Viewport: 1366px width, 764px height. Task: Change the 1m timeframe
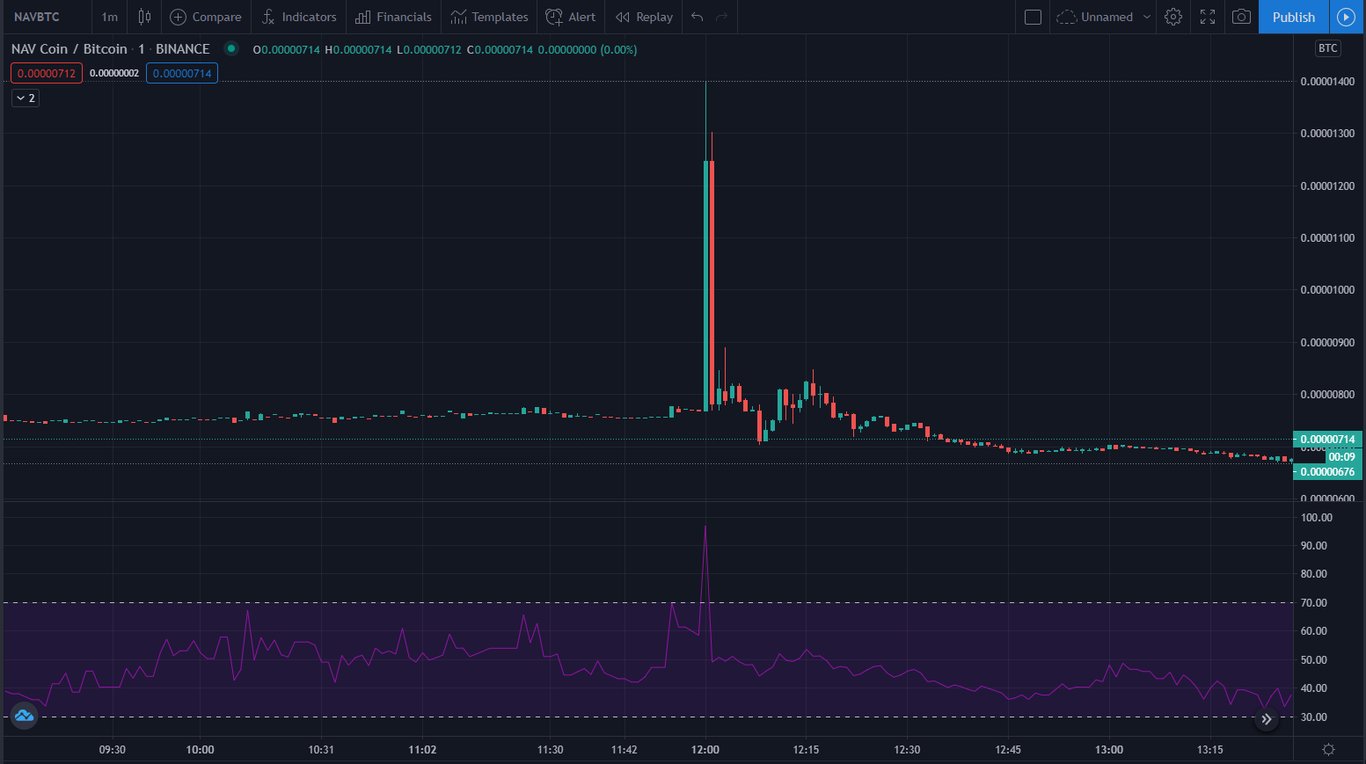tap(109, 16)
